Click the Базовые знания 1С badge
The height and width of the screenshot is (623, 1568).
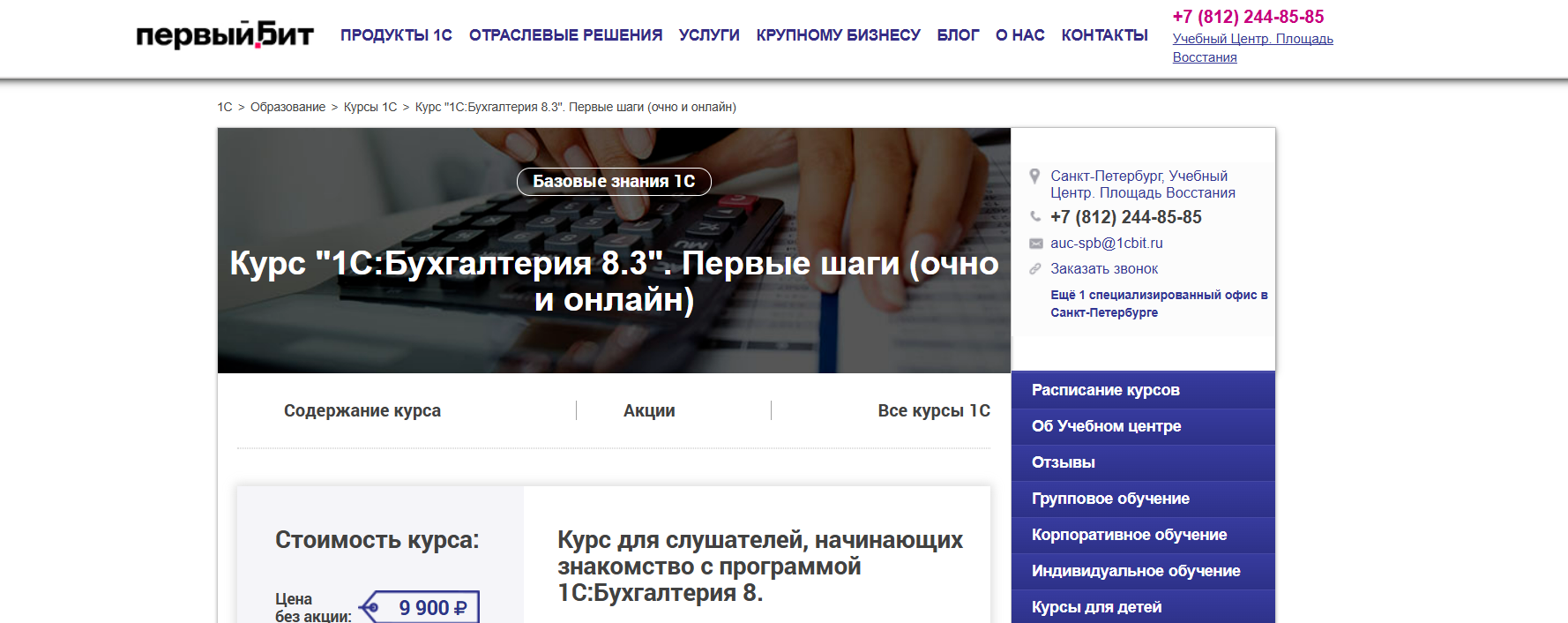614,182
